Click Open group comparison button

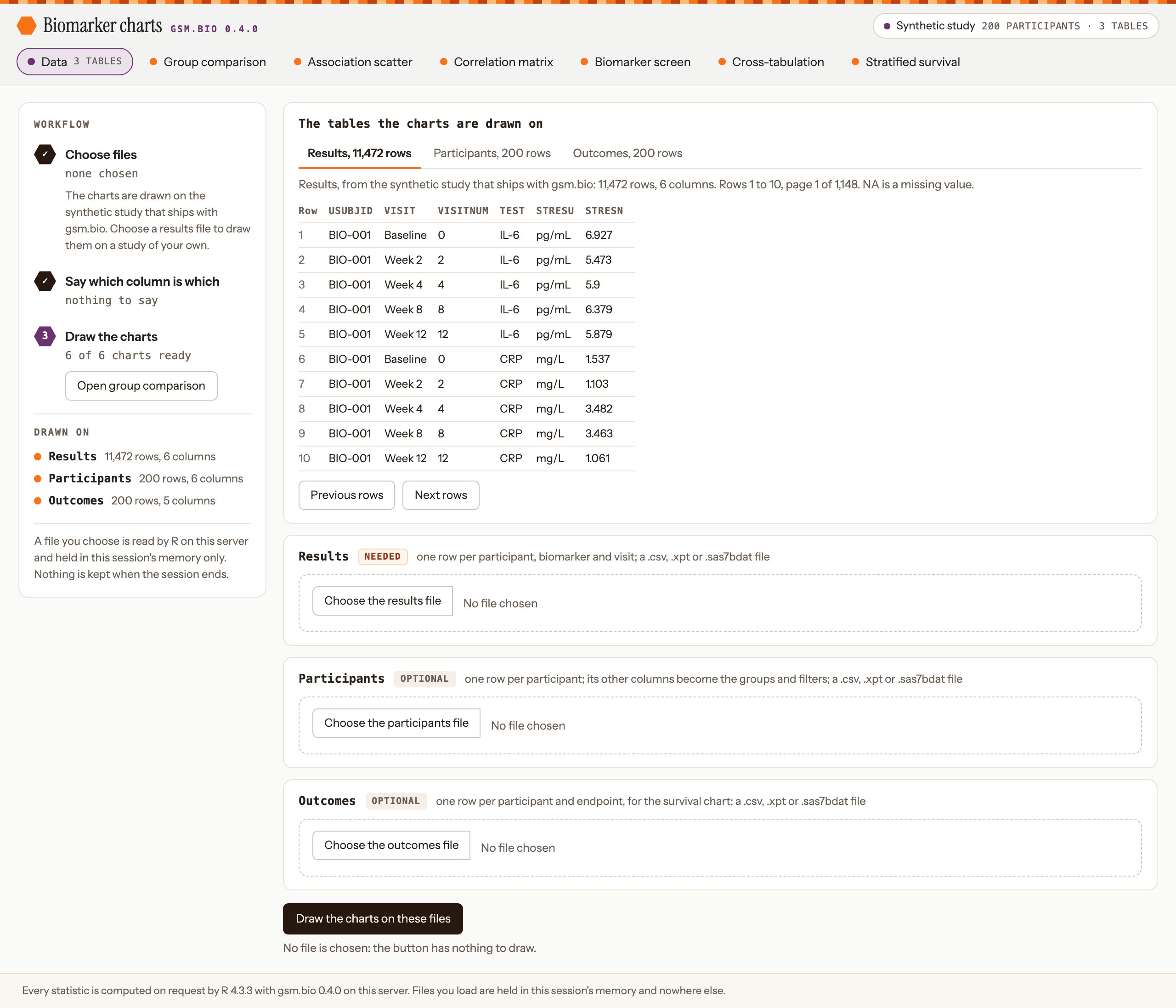pos(141,386)
